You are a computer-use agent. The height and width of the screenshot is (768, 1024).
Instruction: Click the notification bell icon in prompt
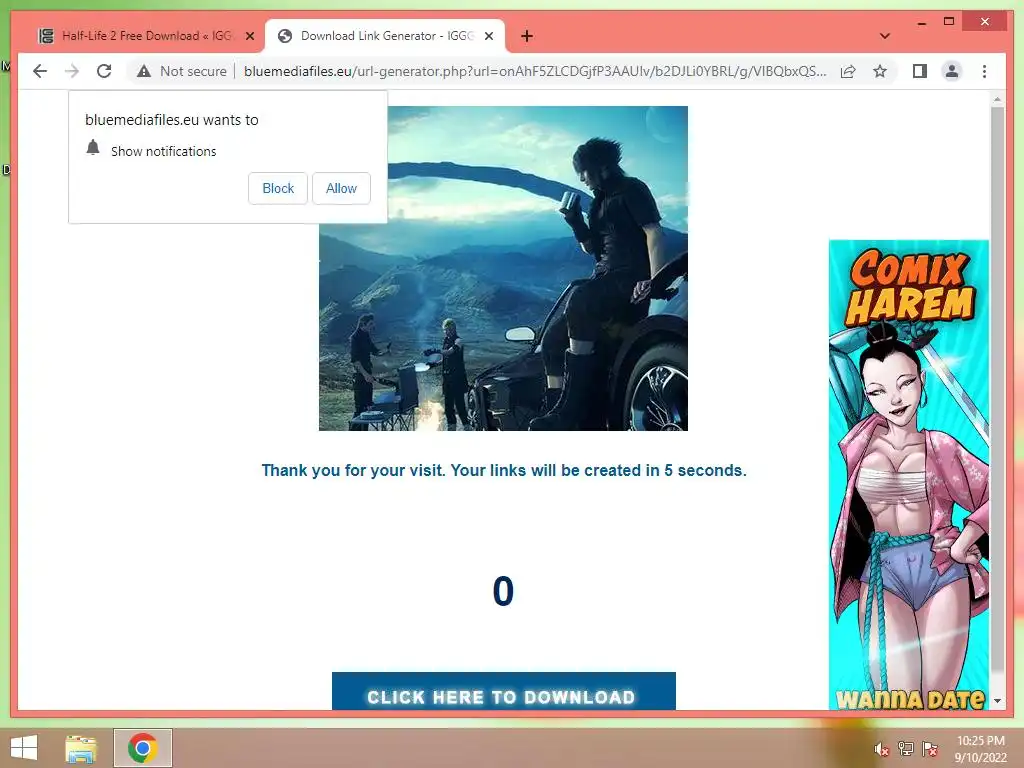pos(93,148)
